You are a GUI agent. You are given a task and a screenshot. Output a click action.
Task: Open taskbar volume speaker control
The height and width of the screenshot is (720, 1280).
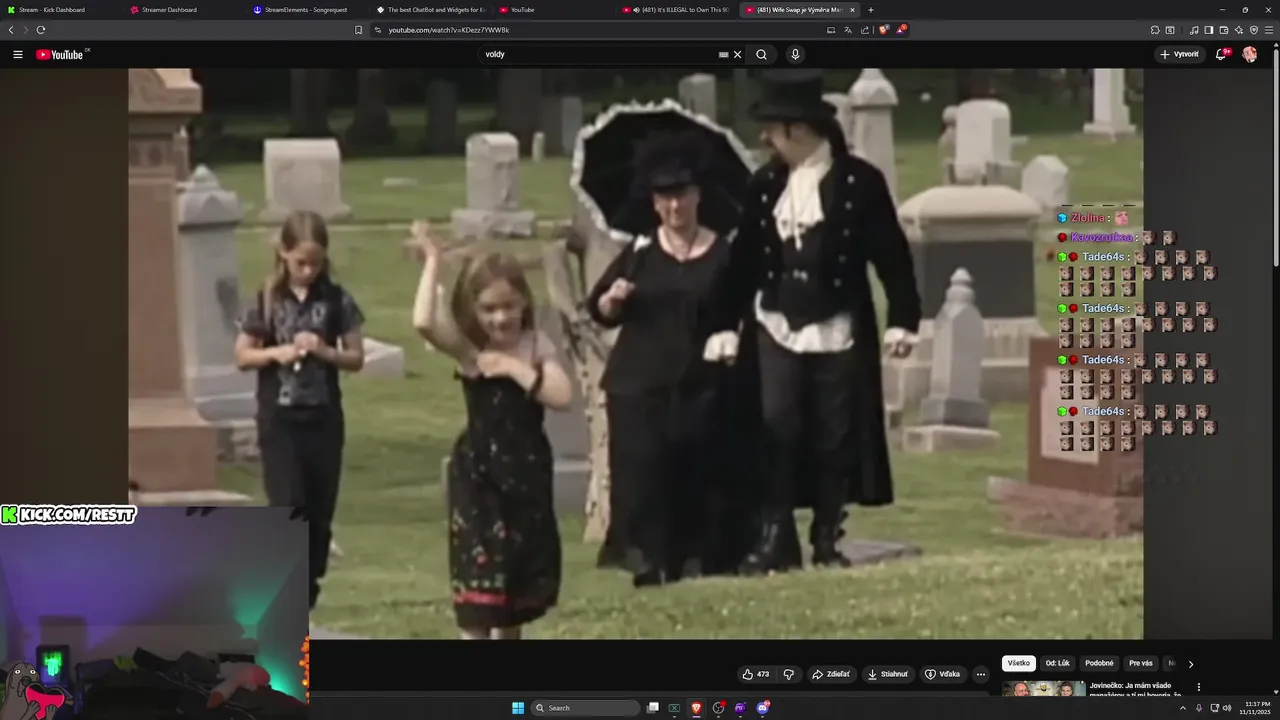click(1227, 708)
